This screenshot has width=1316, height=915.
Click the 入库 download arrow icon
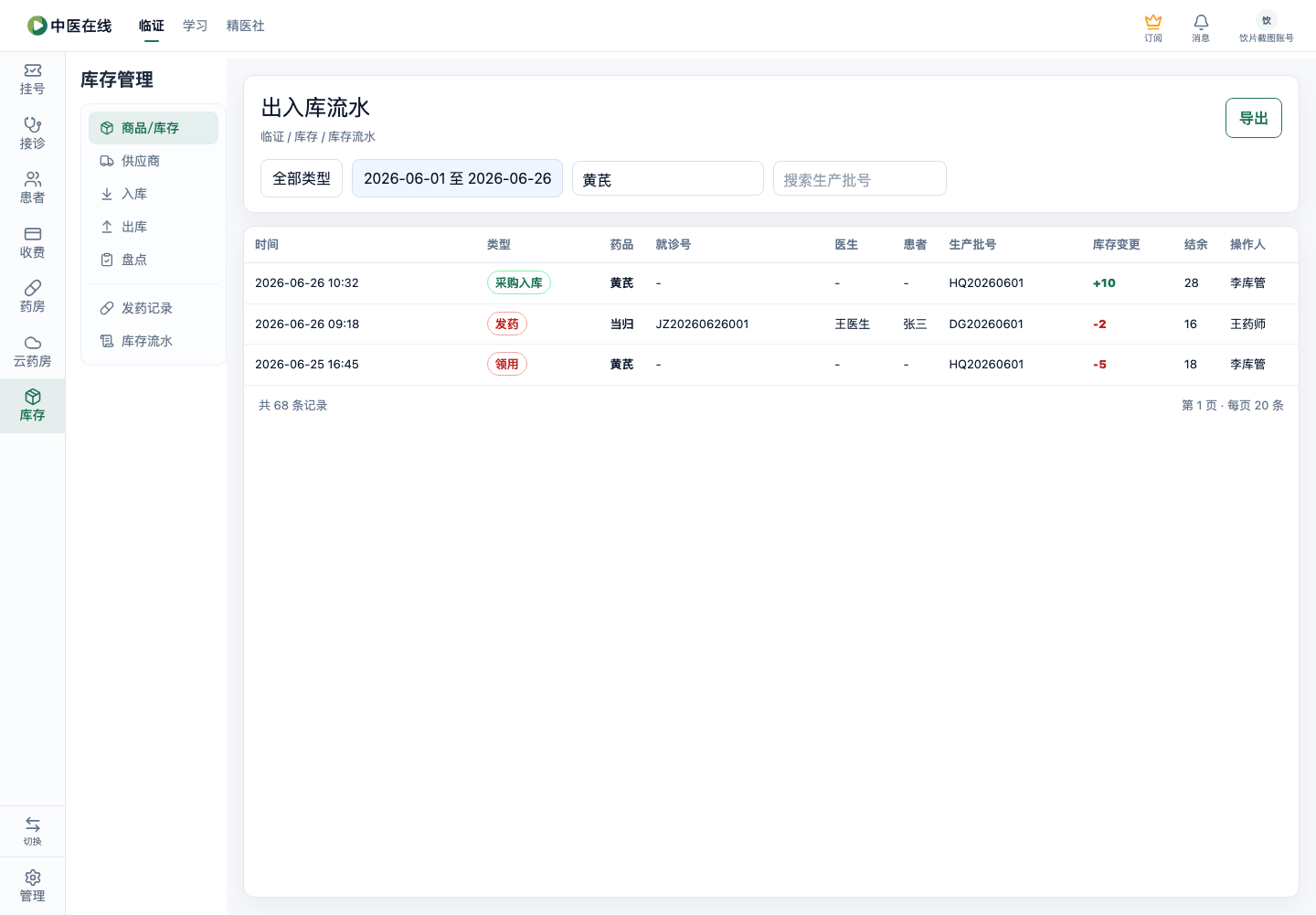click(x=107, y=194)
